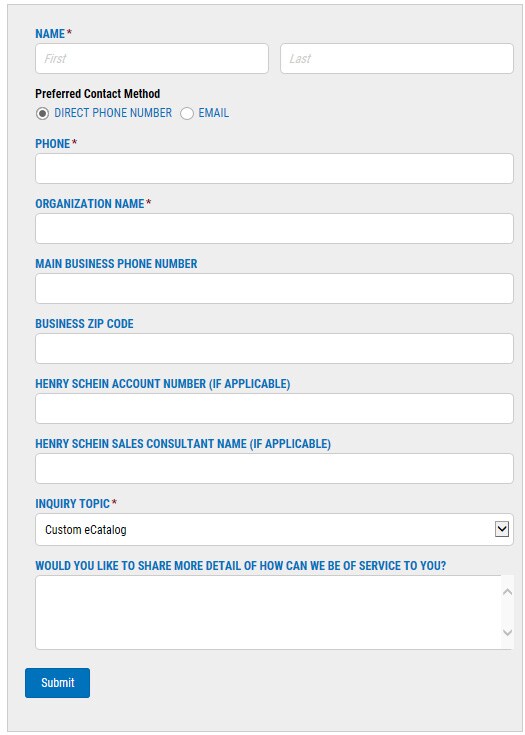Screen dimensions: 525x735
Task: Focus the Phone text field
Action: pos(274,168)
